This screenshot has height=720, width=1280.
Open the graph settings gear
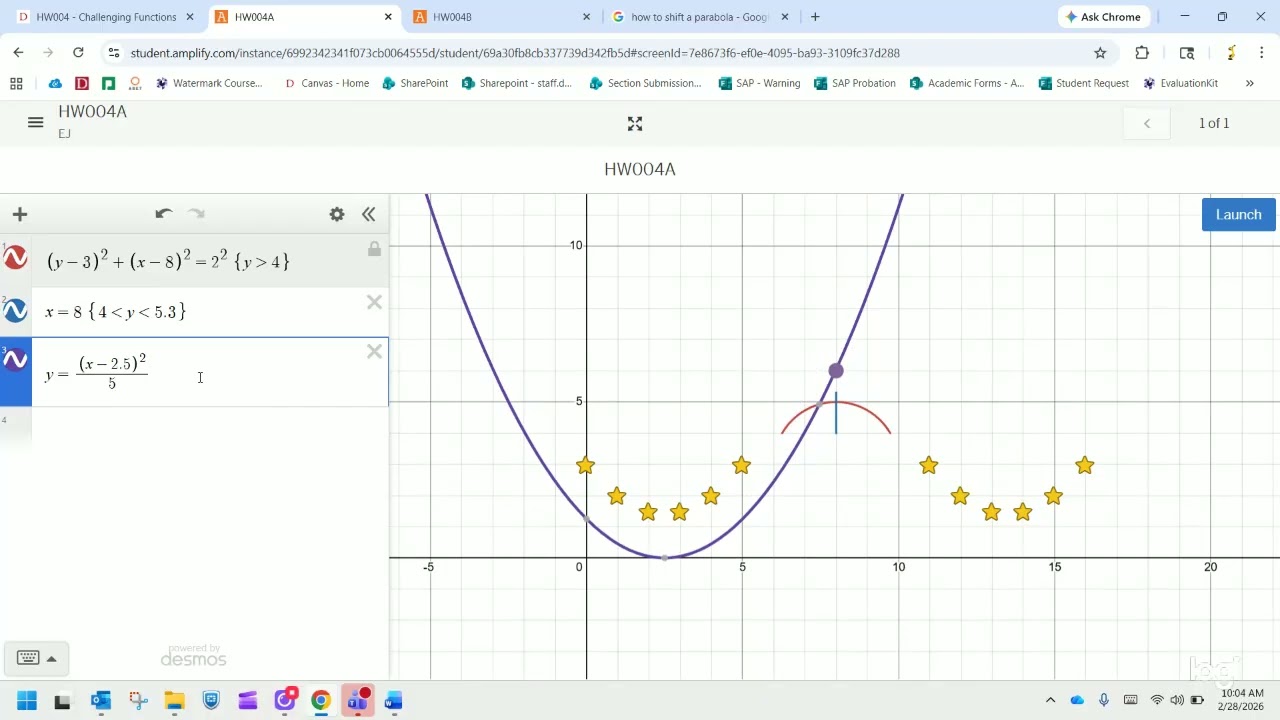coord(337,214)
